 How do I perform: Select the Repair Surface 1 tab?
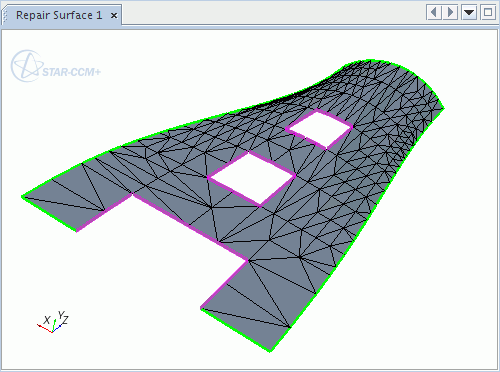(59, 15)
